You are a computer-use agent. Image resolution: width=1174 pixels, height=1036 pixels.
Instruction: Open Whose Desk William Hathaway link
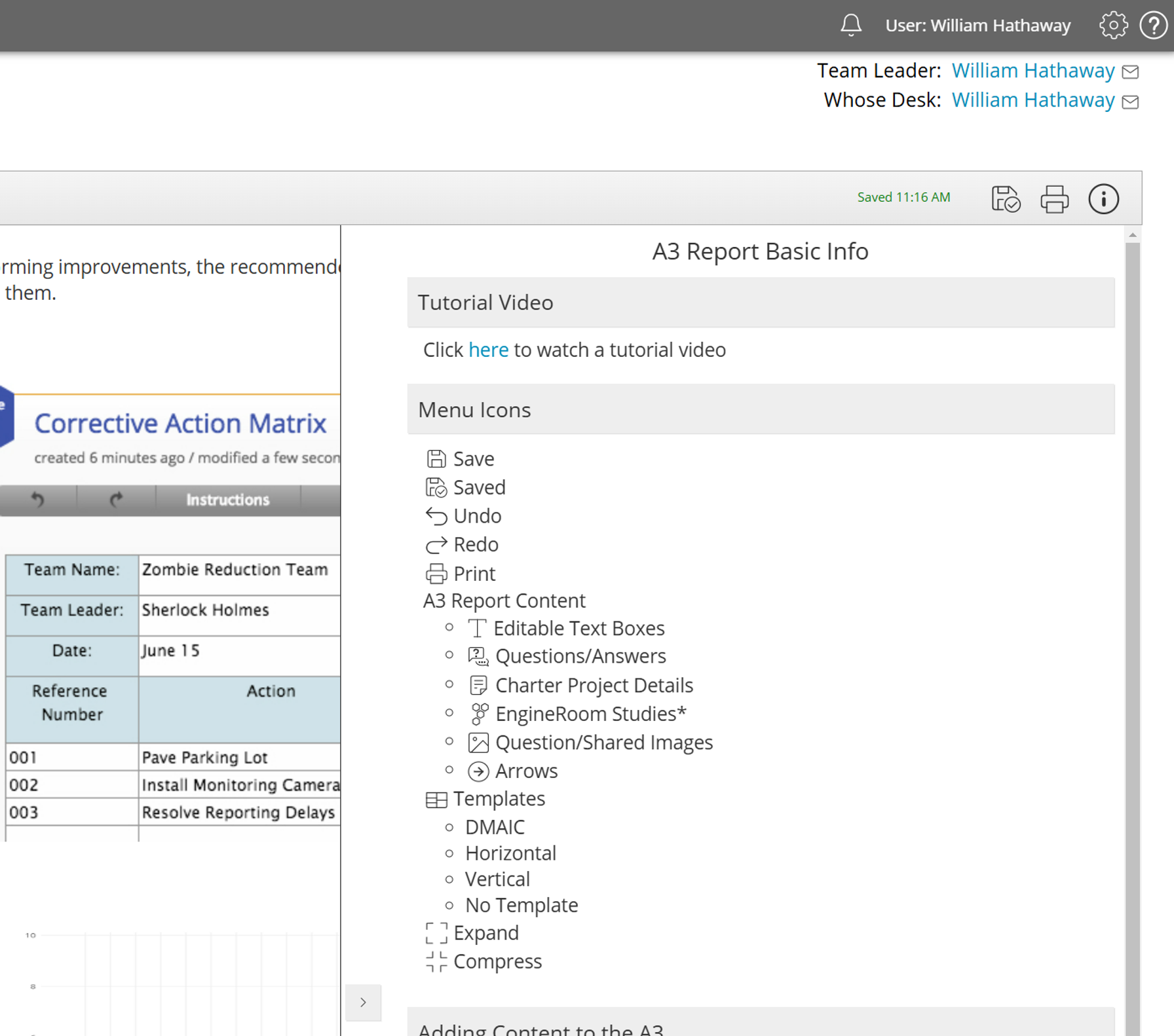(x=1032, y=100)
